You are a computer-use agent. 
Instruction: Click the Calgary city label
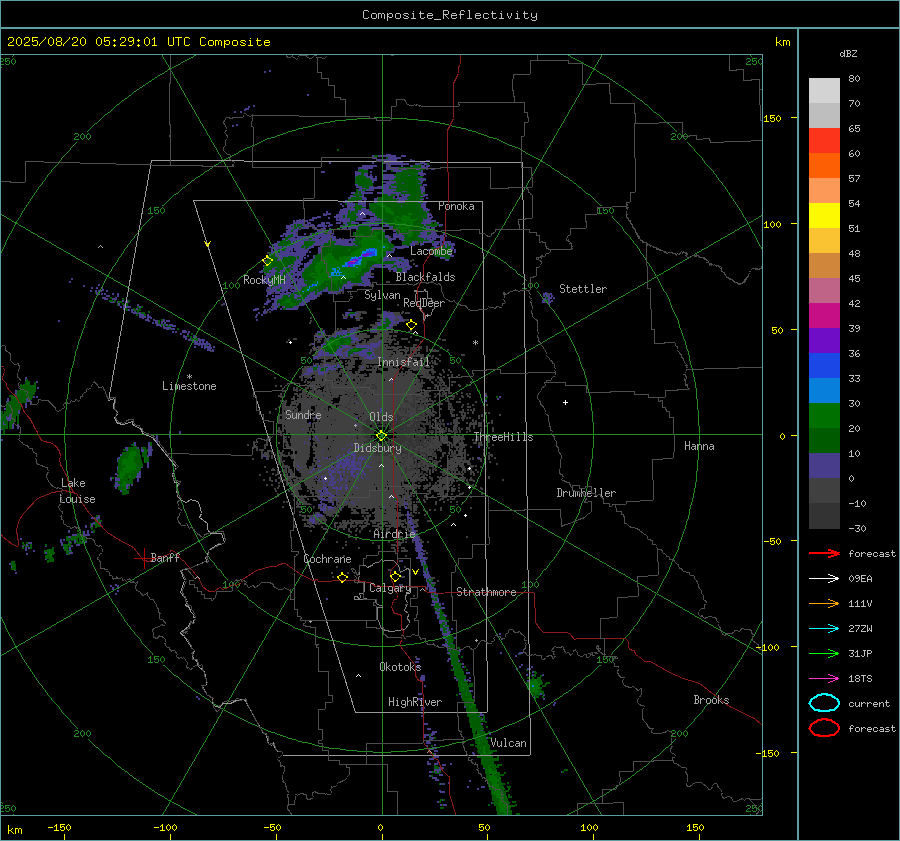point(390,588)
